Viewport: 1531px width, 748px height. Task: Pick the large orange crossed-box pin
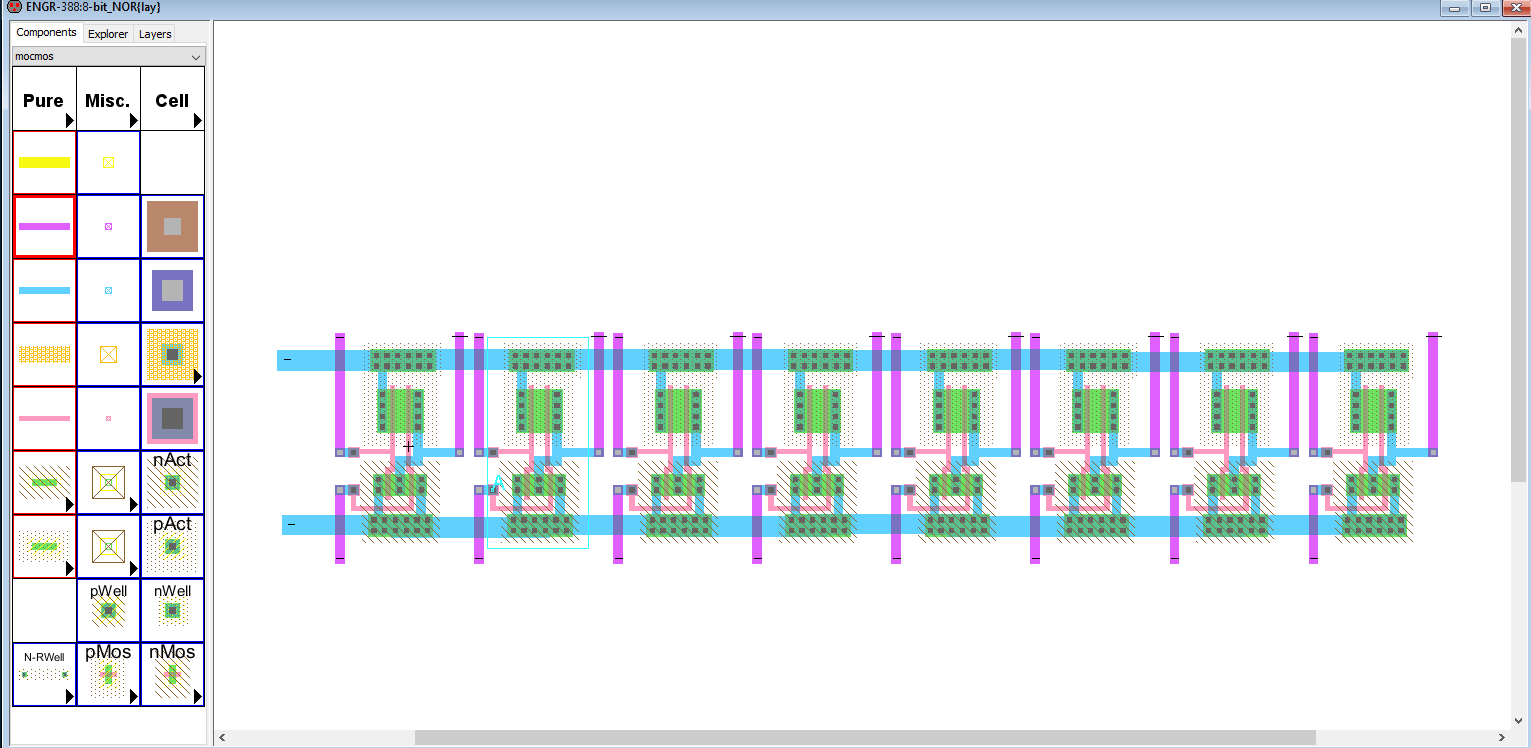point(108,354)
